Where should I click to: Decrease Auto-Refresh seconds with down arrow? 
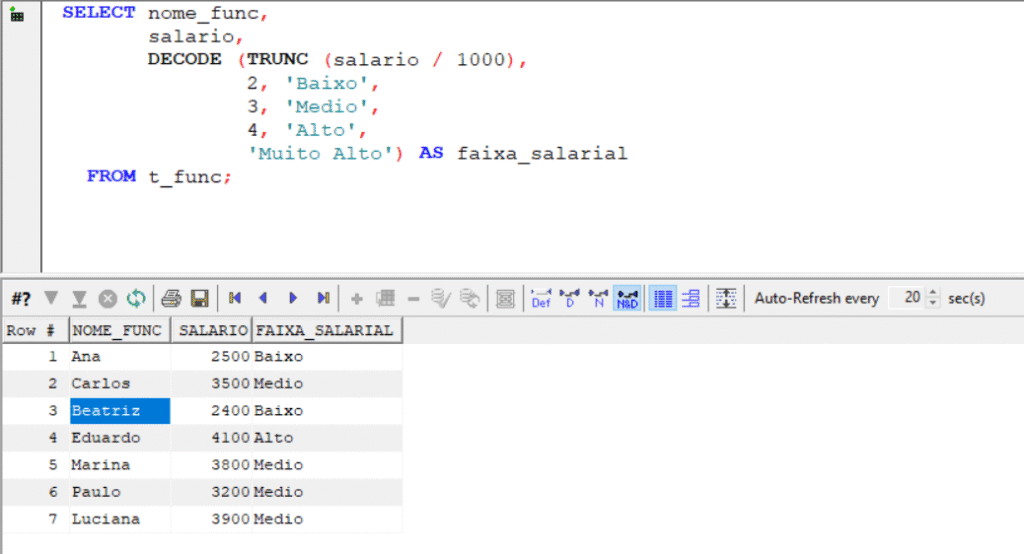[x=934, y=303]
